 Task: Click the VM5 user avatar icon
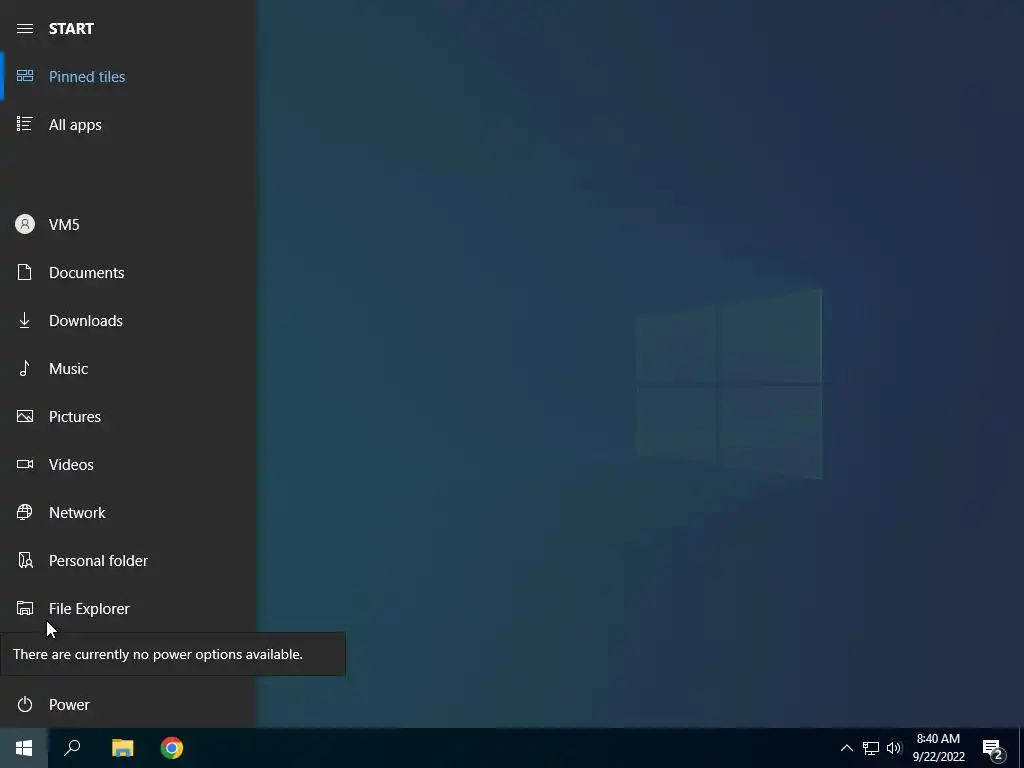pyautogui.click(x=25, y=225)
